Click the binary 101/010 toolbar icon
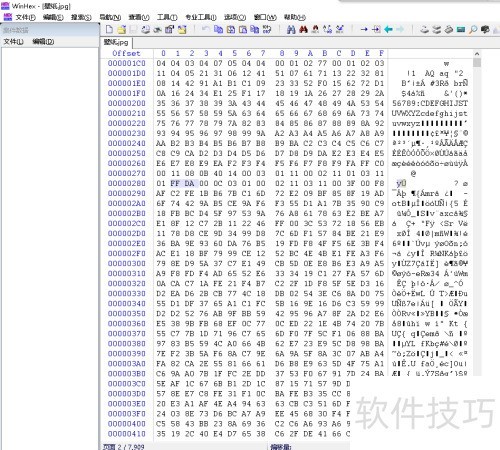 [x=267, y=29]
